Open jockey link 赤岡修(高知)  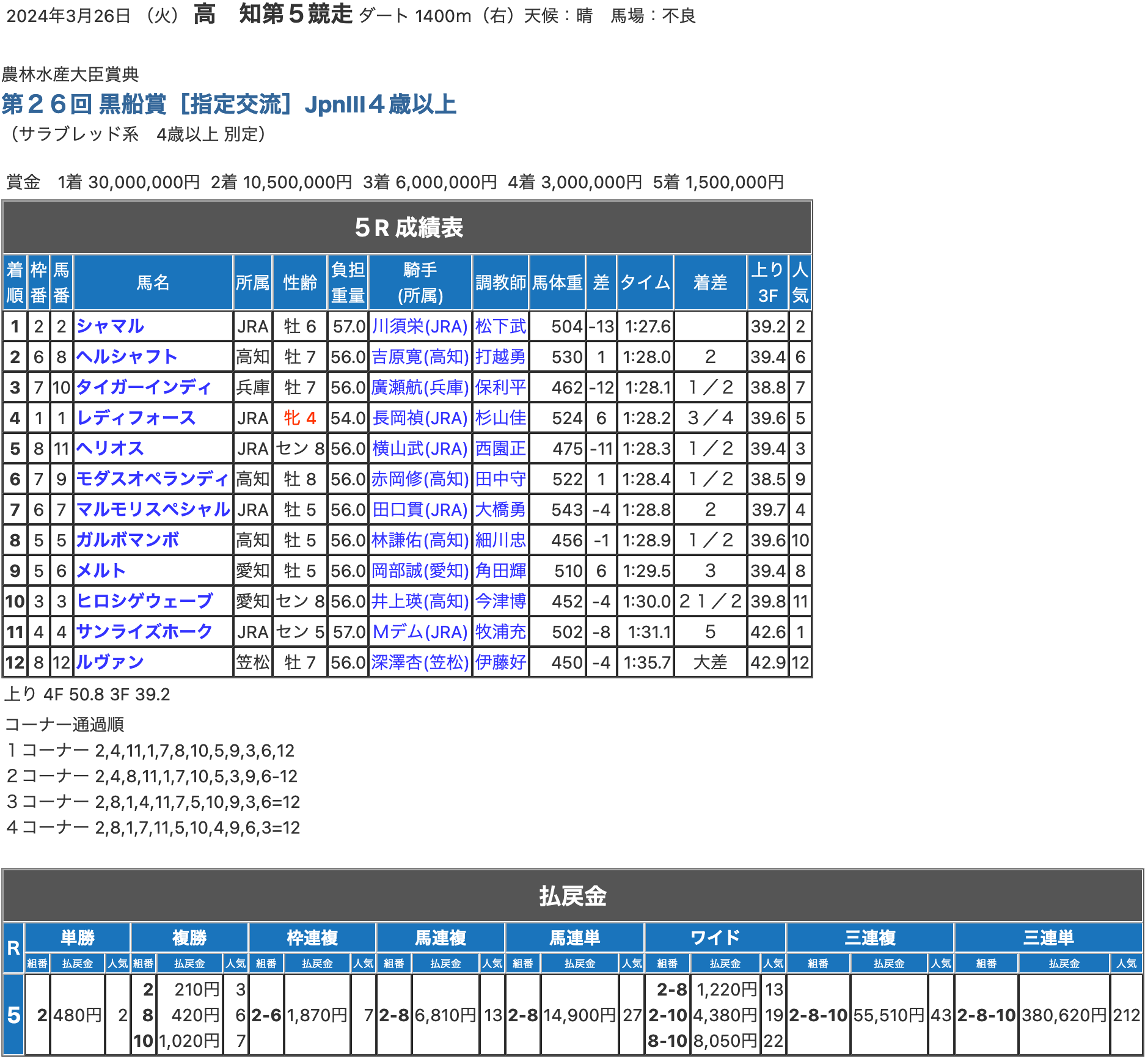[420, 479]
